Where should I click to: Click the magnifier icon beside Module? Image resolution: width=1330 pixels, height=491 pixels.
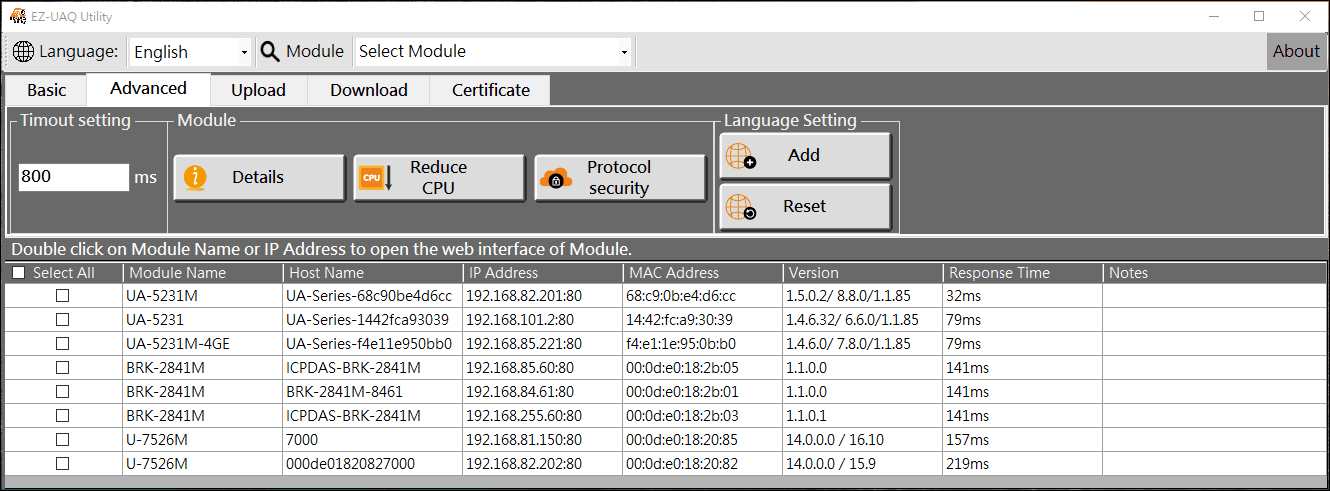click(x=270, y=52)
